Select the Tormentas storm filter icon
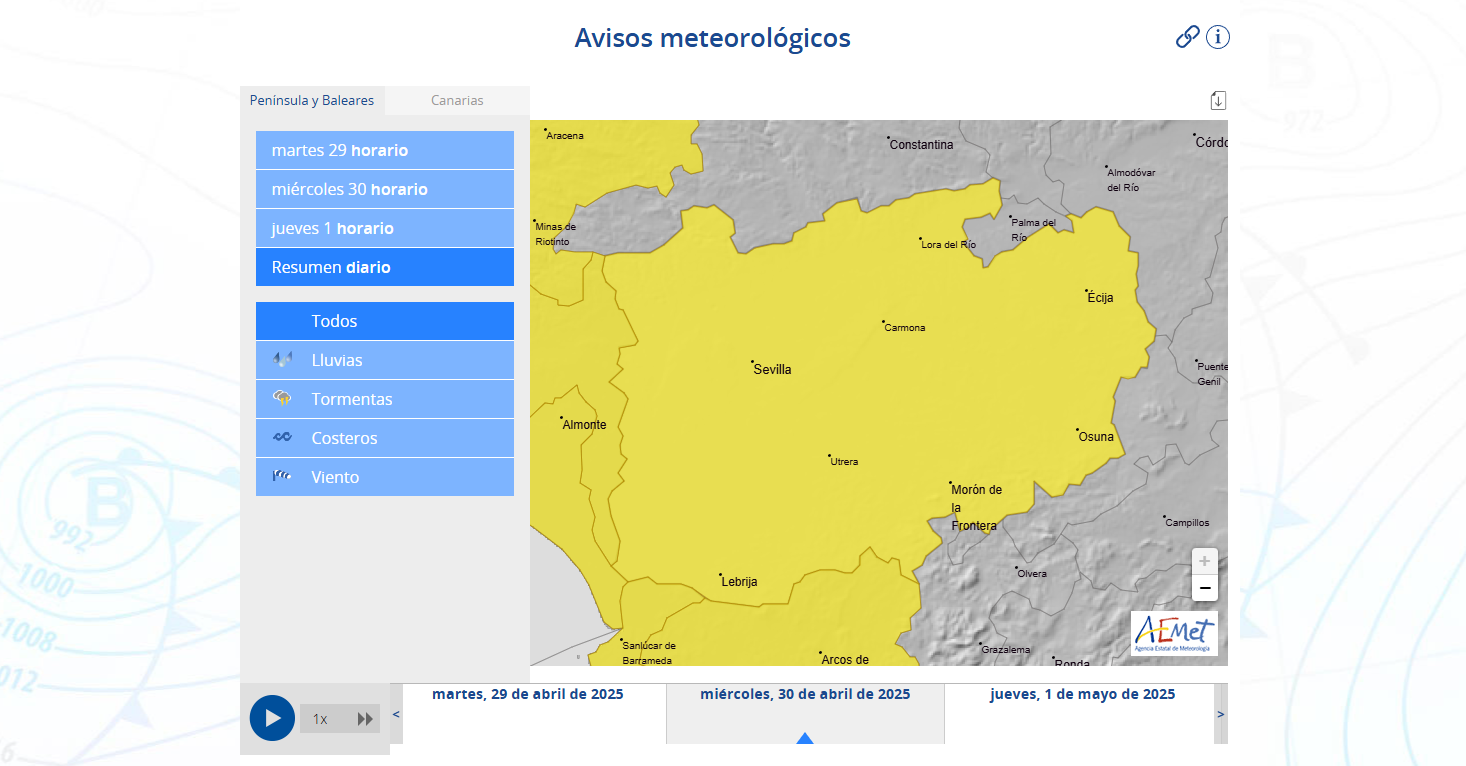The height and width of the screenshot is (766, 1466). 284,398
